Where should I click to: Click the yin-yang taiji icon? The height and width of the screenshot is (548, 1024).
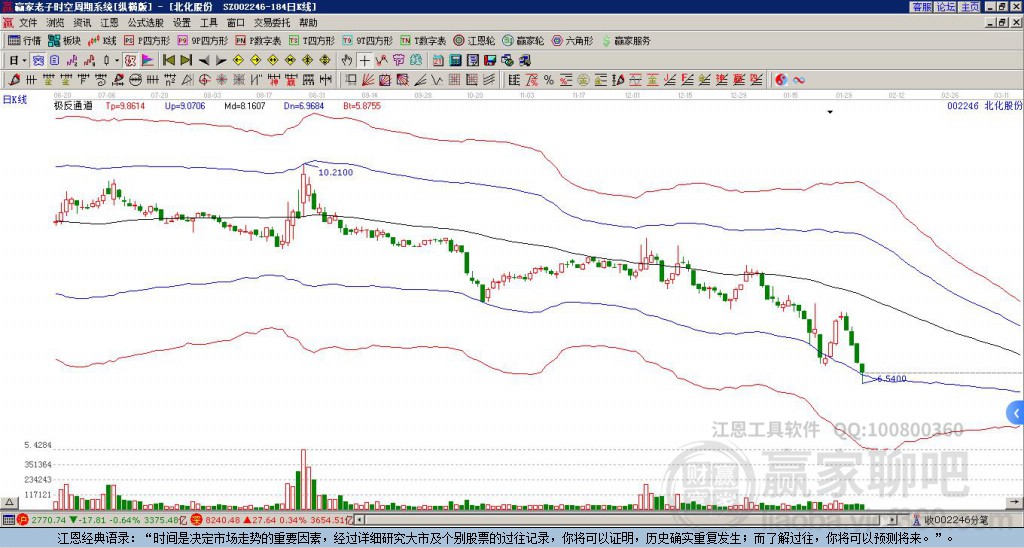(781, 80)
